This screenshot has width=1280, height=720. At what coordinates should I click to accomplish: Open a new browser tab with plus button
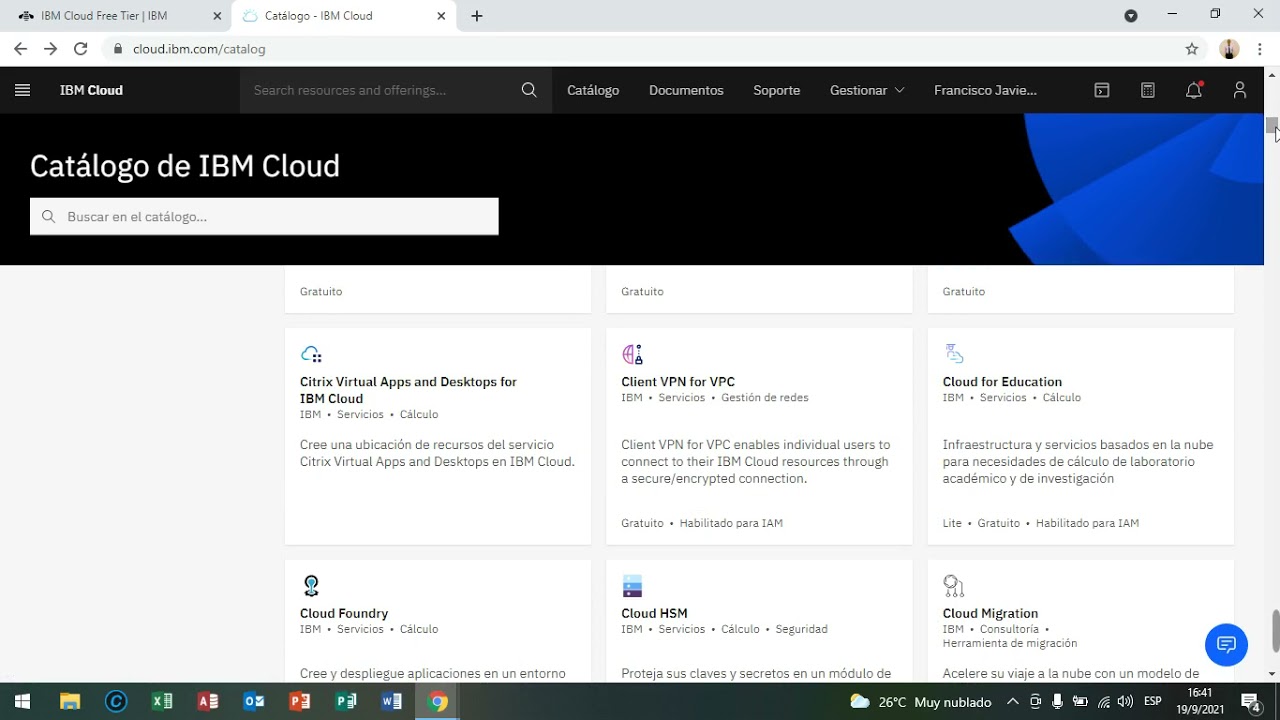(x=477, y=16)
